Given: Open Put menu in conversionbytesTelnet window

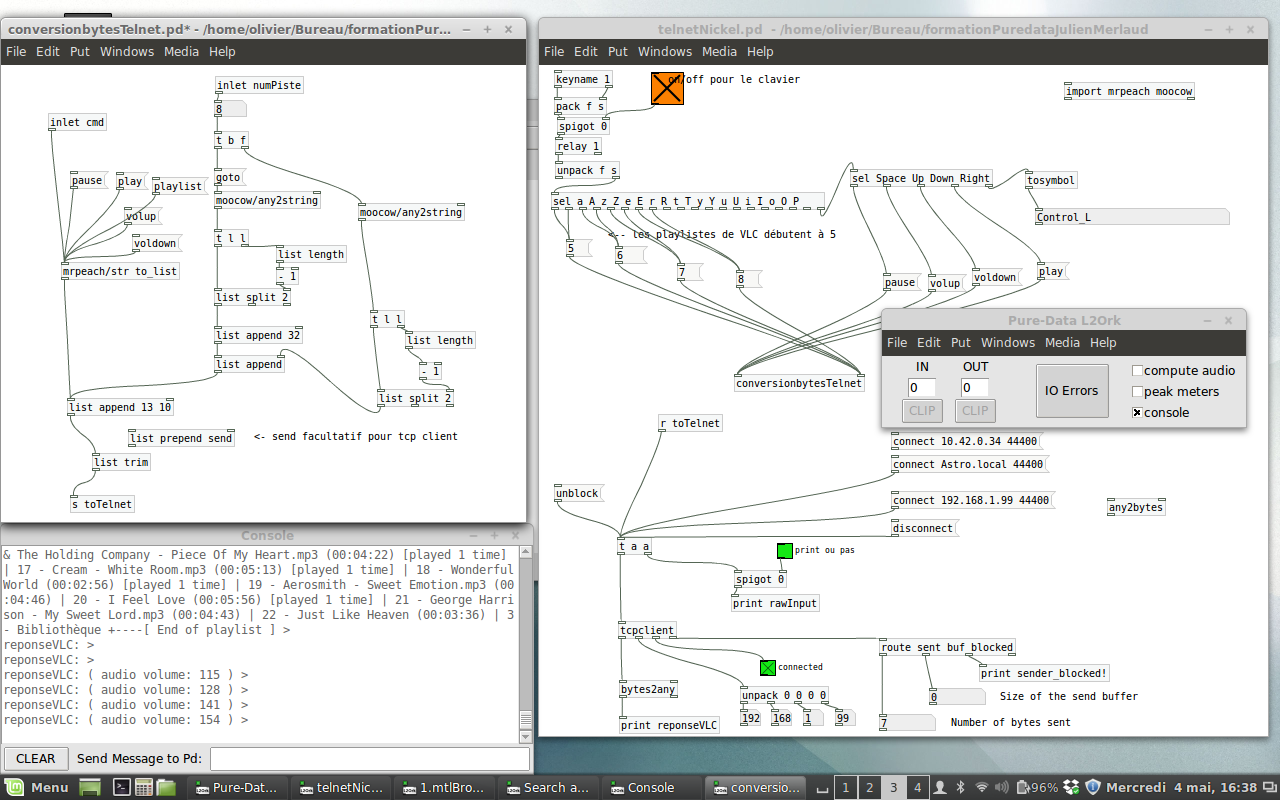Looking at the screenshot, I should coord(80,51).
